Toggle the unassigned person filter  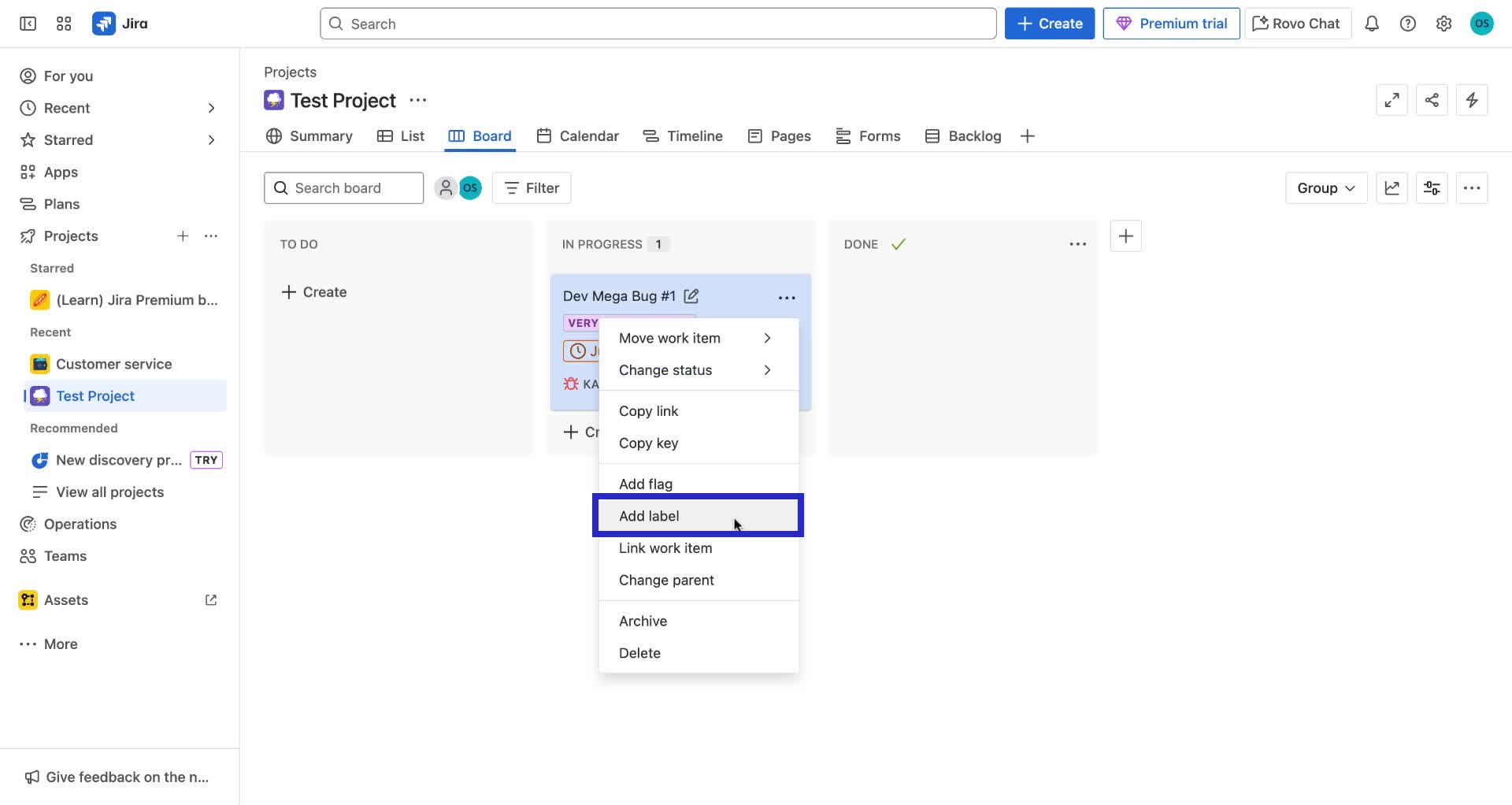pyautogui.click(x=447, y=187)
